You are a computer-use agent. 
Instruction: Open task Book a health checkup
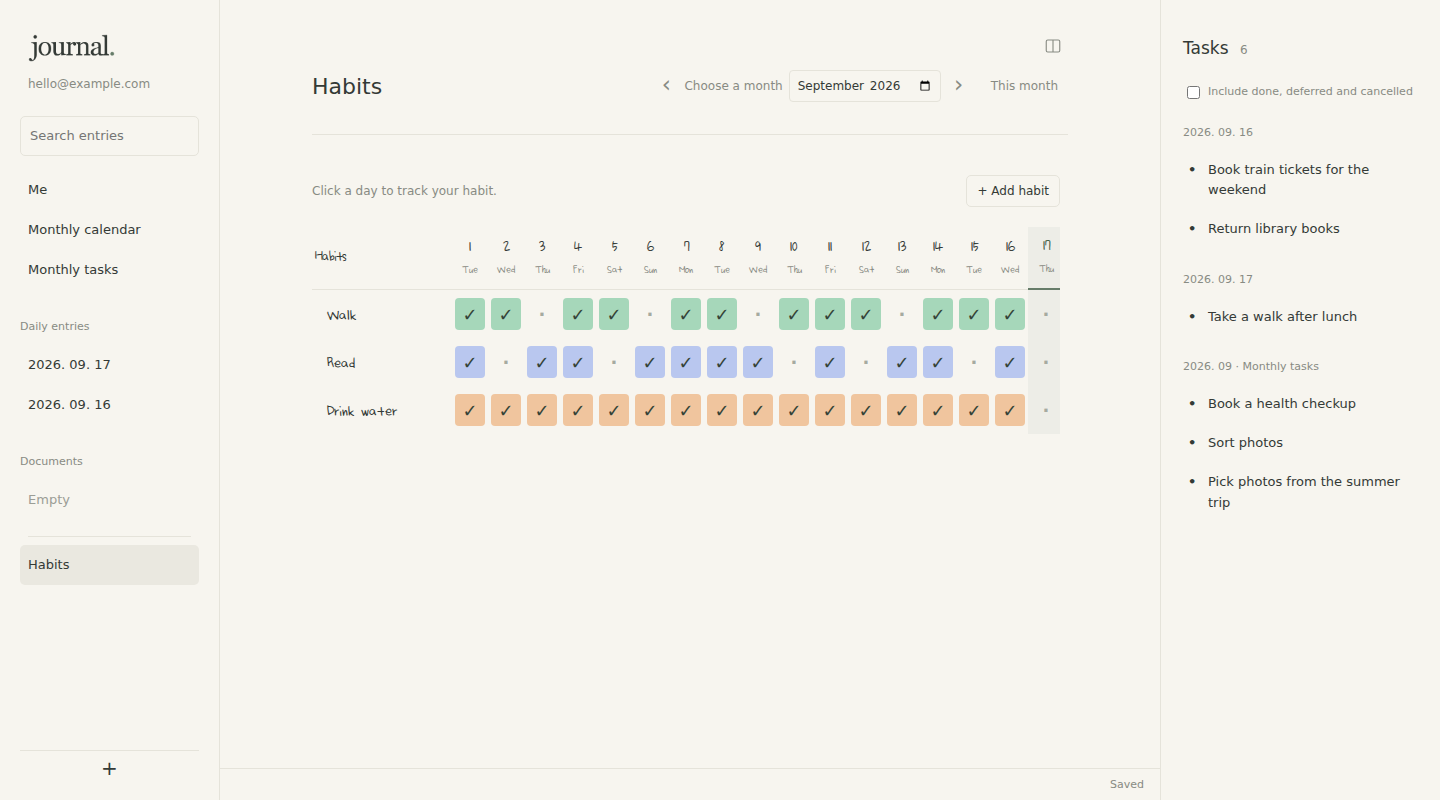[1282, 404]
